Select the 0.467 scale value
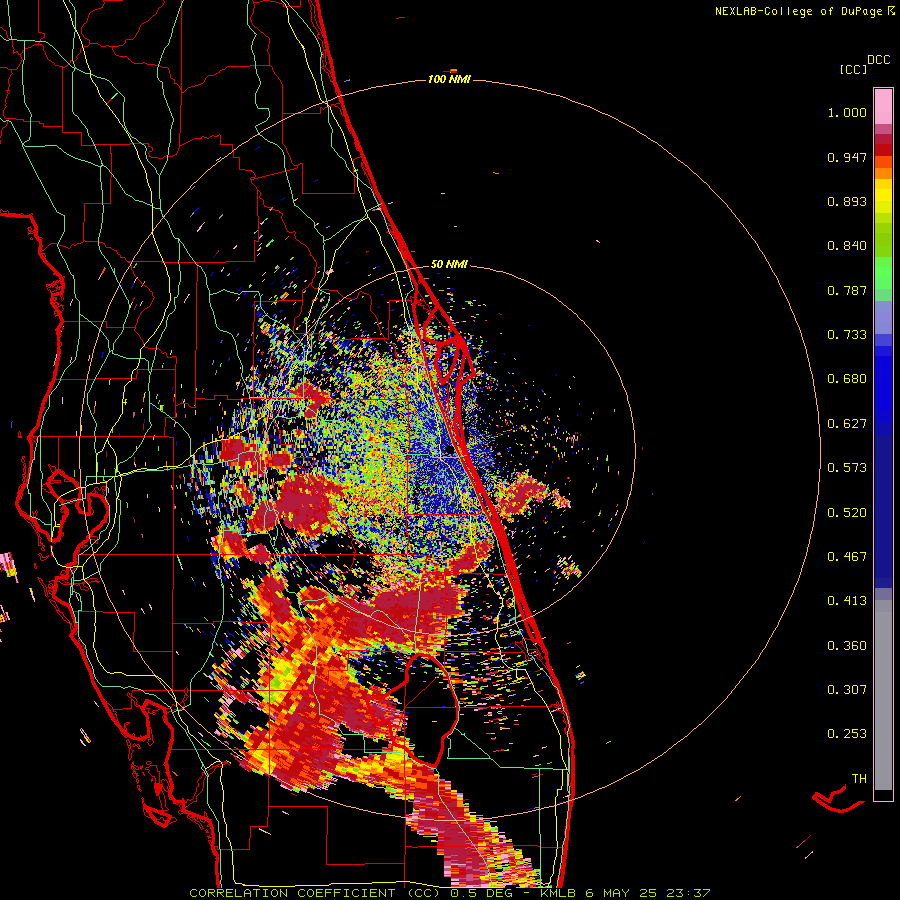 [847, 557]
